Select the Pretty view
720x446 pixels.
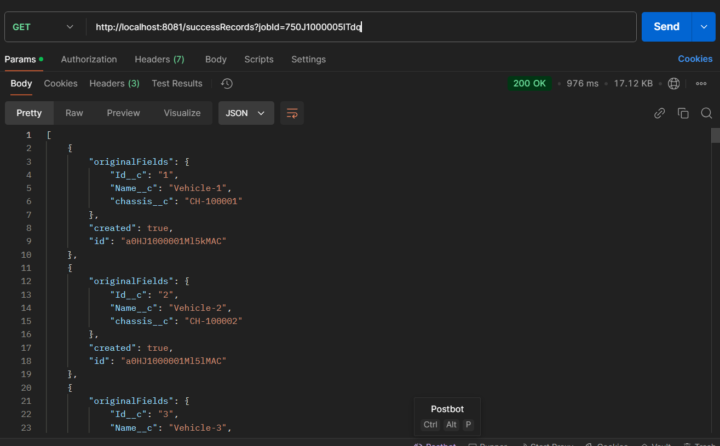click(x=29, y=113)
